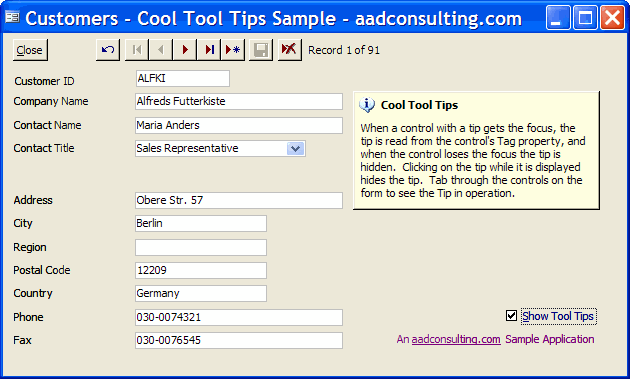This screenshot has height=379, width=630.
Task: Go to previous record arrow
Action: click(161, 50)
